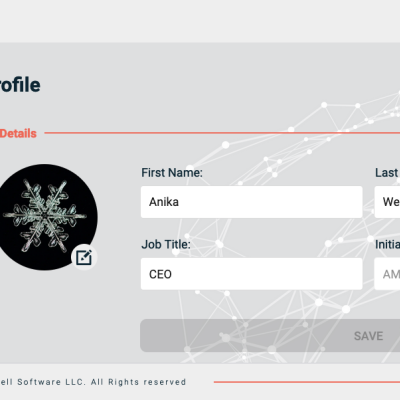Open the snowflake profile avatar image
Image resolution: width=400 pixels, height=400 pixels.
point(45,217)
